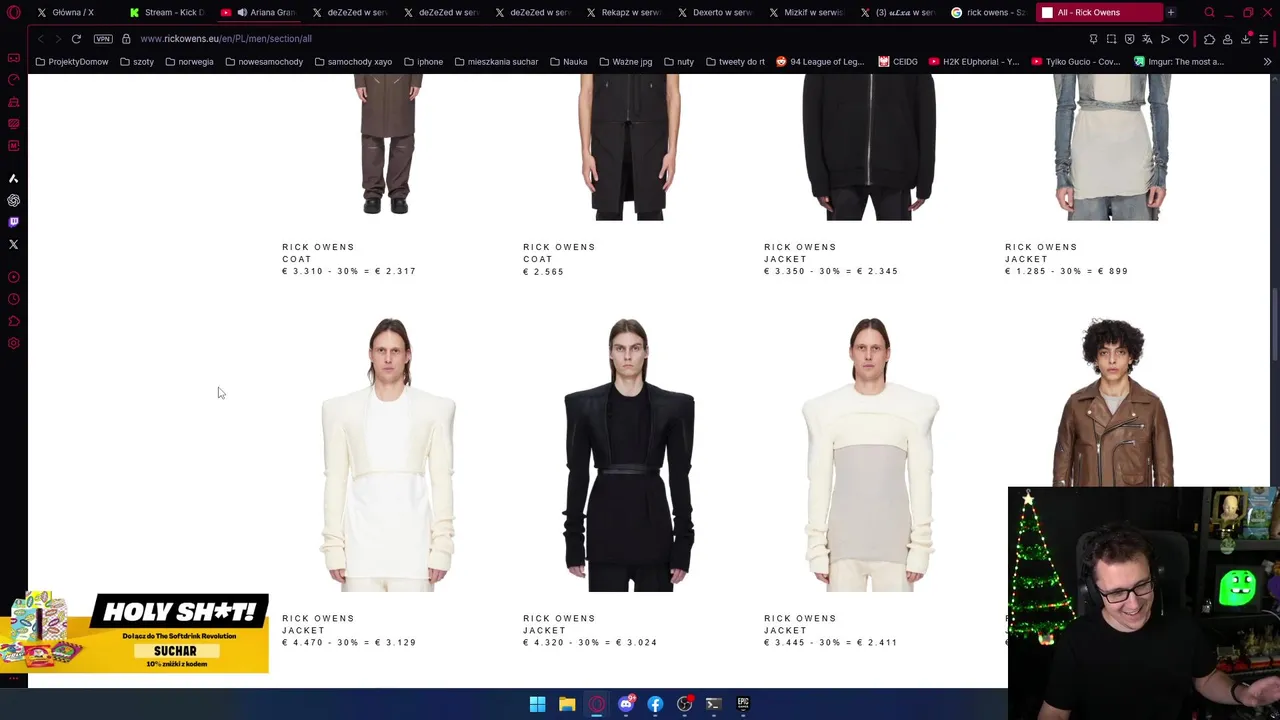Open History clock icon in sidebar
This screenshot has height=720, width=1280.
tap(13, 299)
